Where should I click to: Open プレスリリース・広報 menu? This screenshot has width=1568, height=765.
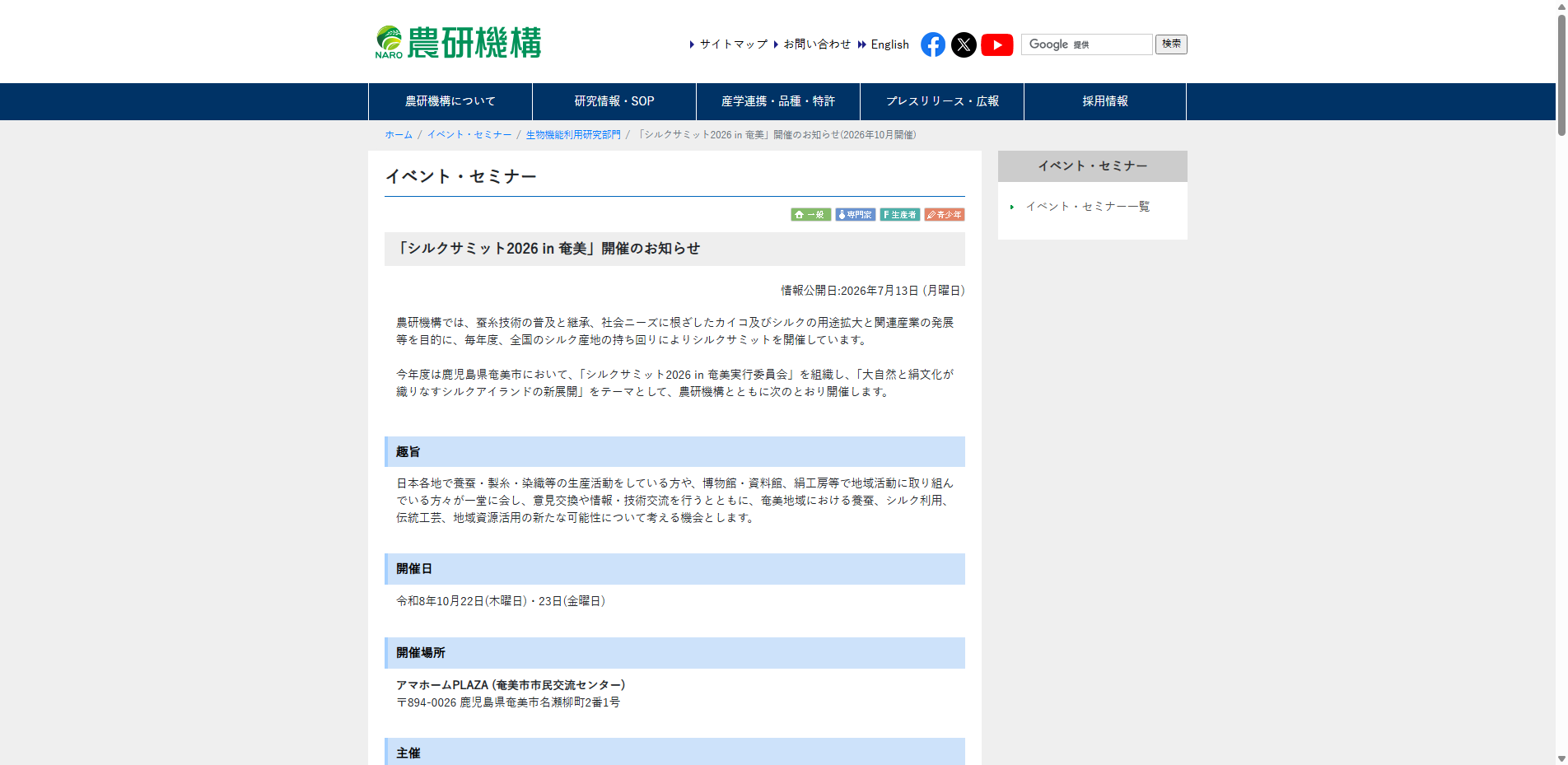tap(942, 101)
